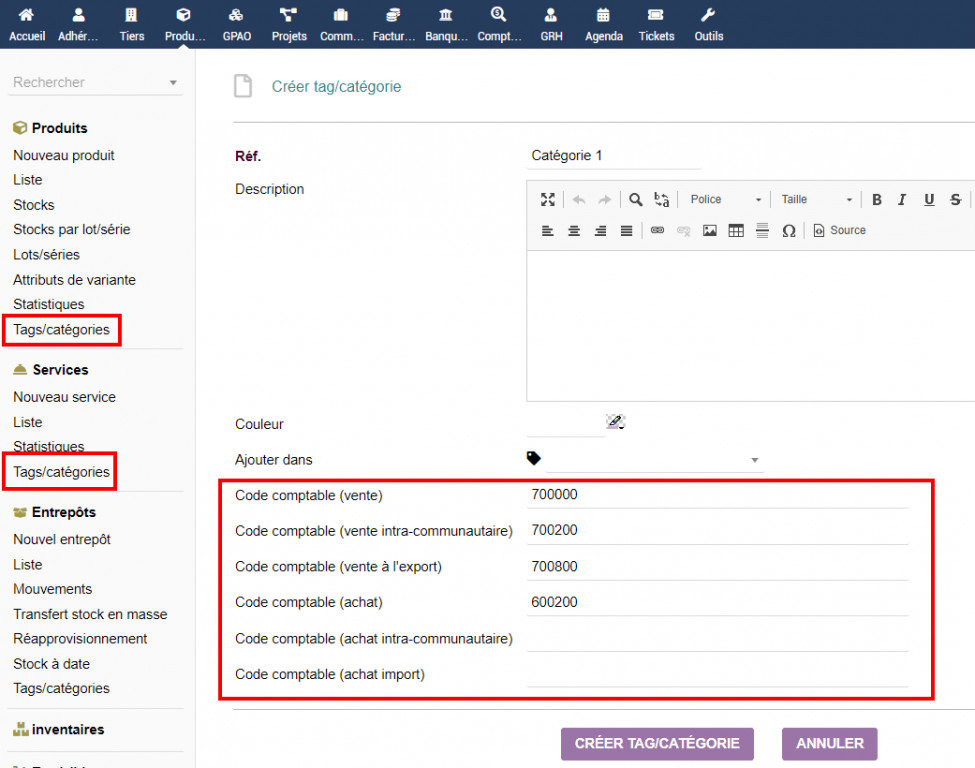Insert a special character (Omega)
Screen dimensions: 975x768
pos(788,231)
